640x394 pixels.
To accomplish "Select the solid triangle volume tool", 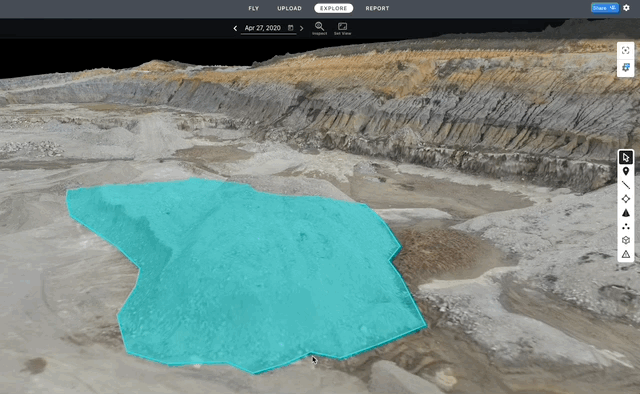I will click(x=626, y=213).
